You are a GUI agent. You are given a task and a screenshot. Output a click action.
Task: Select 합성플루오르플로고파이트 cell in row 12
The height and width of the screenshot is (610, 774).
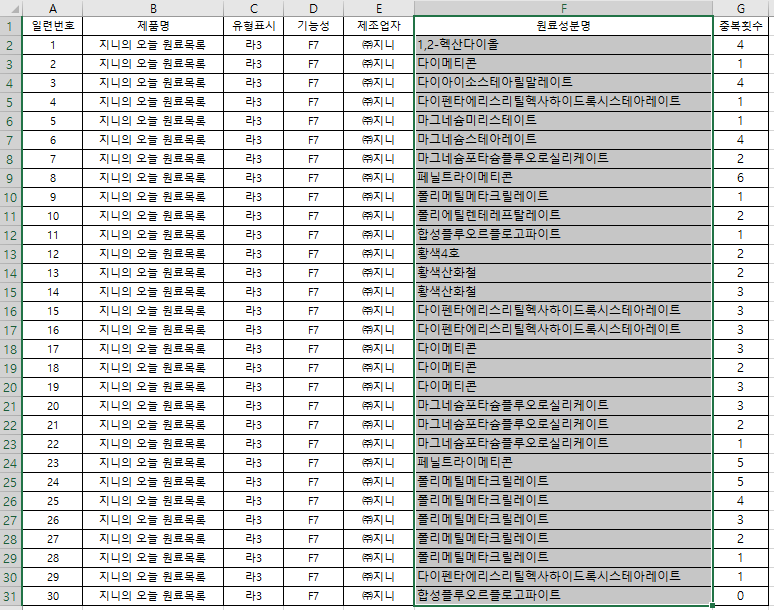point(564,235)
